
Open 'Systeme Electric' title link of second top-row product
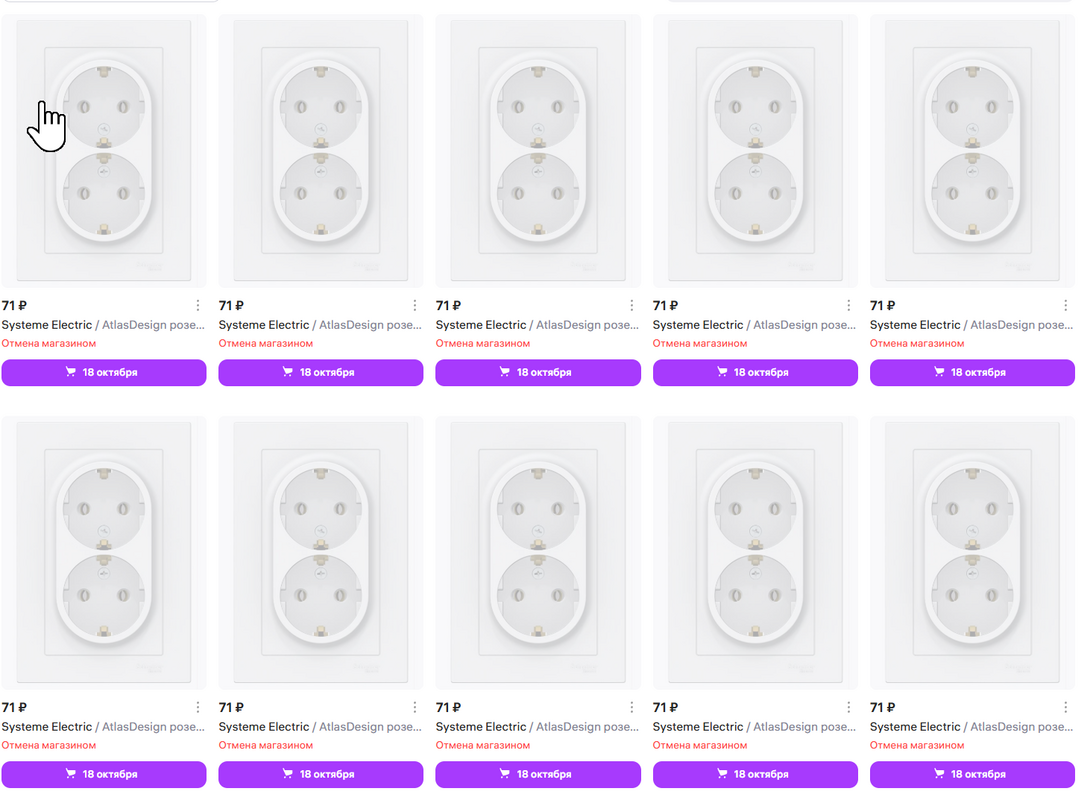264,325
